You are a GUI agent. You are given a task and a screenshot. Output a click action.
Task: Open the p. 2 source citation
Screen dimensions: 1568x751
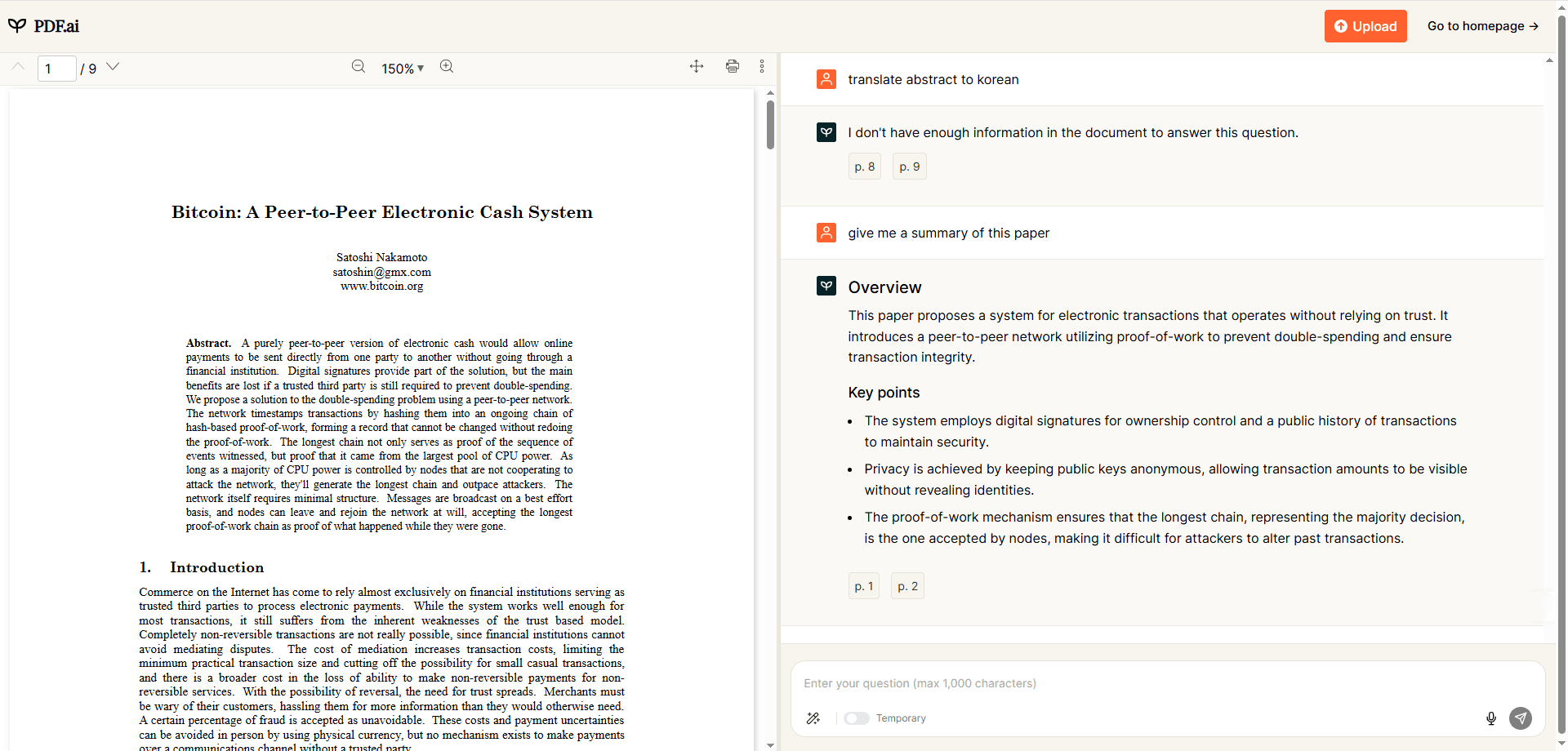pos(907,586)
